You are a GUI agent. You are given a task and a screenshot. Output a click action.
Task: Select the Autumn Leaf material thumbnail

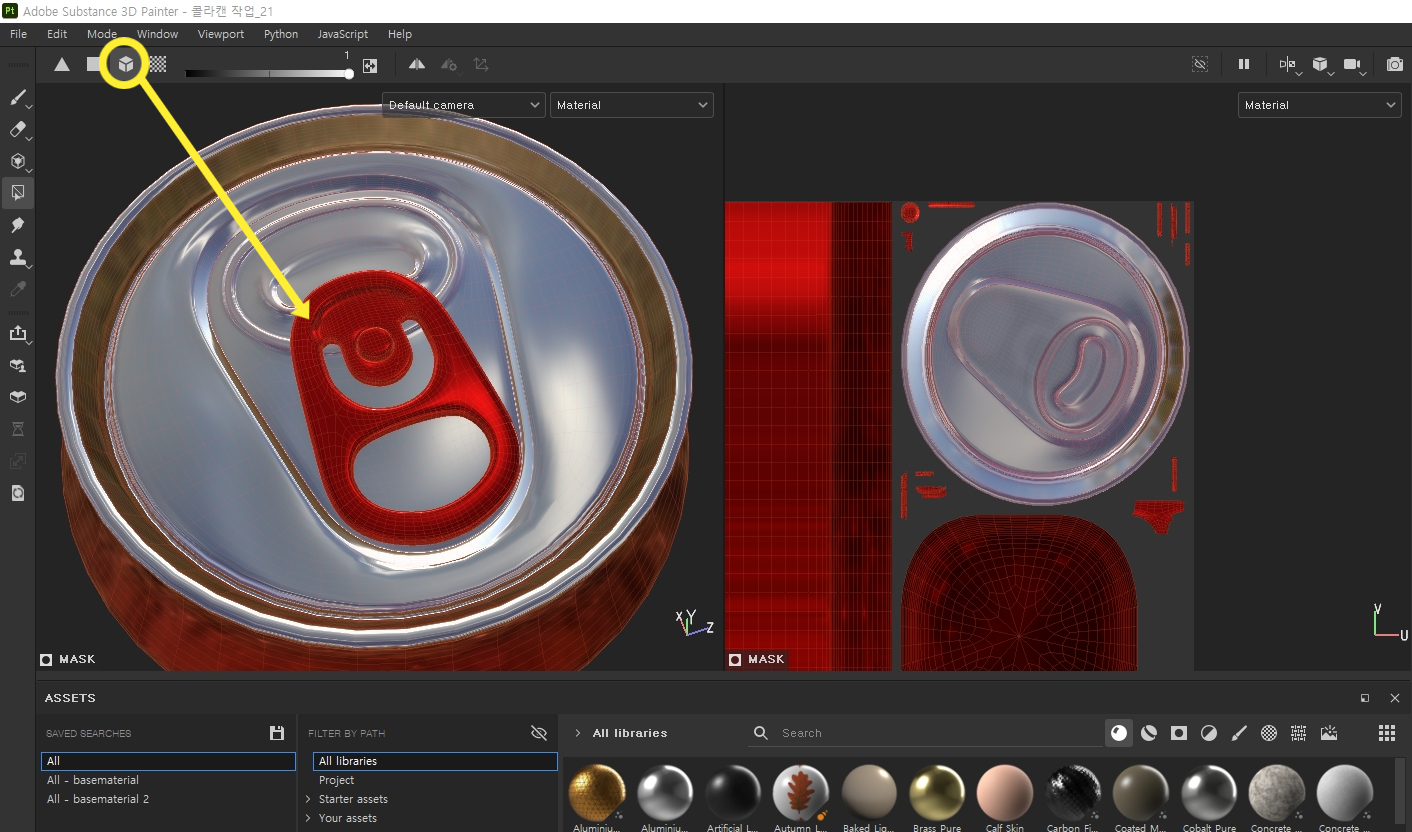801,793
